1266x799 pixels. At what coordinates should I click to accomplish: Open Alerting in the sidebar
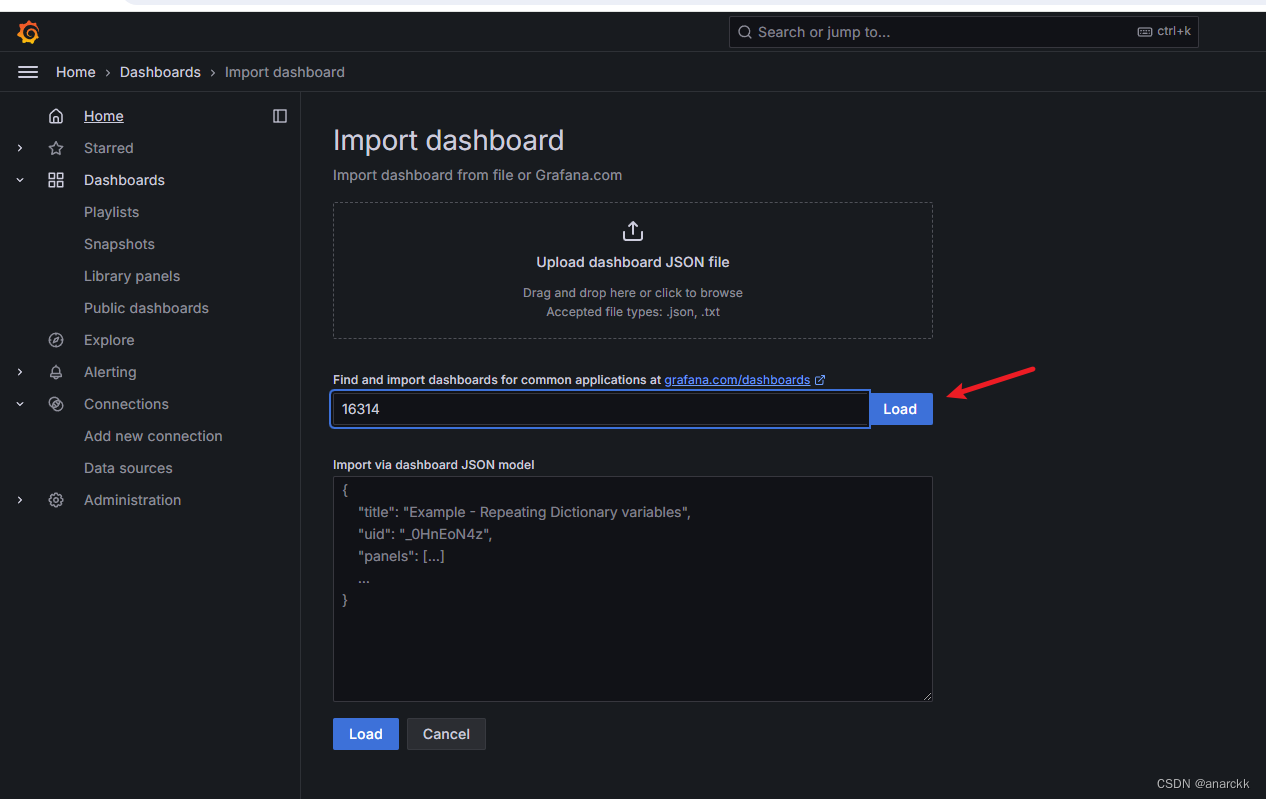coord(110,372)
